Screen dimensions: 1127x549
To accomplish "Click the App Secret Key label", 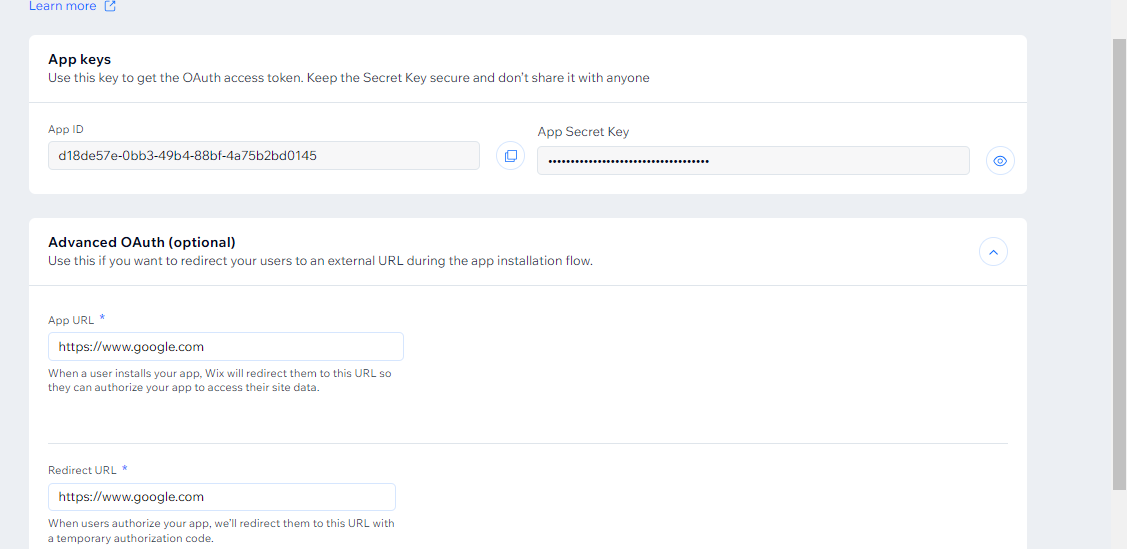I will 583,132.
